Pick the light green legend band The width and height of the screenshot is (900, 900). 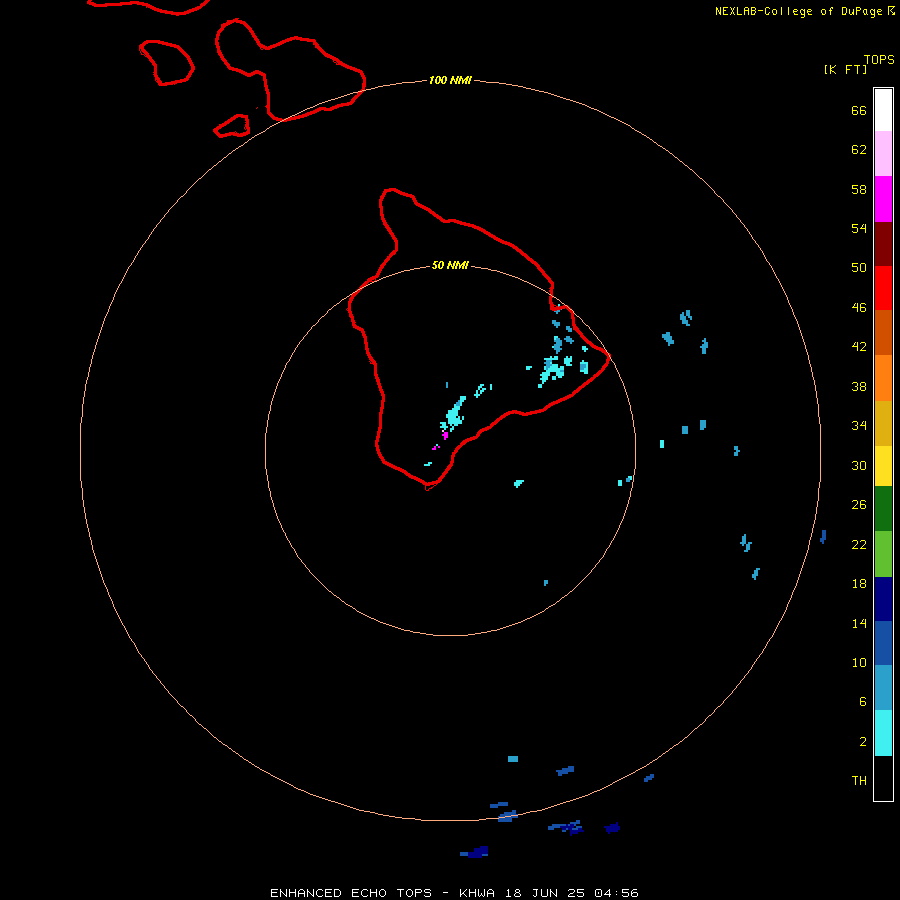(x=883, y=554)
